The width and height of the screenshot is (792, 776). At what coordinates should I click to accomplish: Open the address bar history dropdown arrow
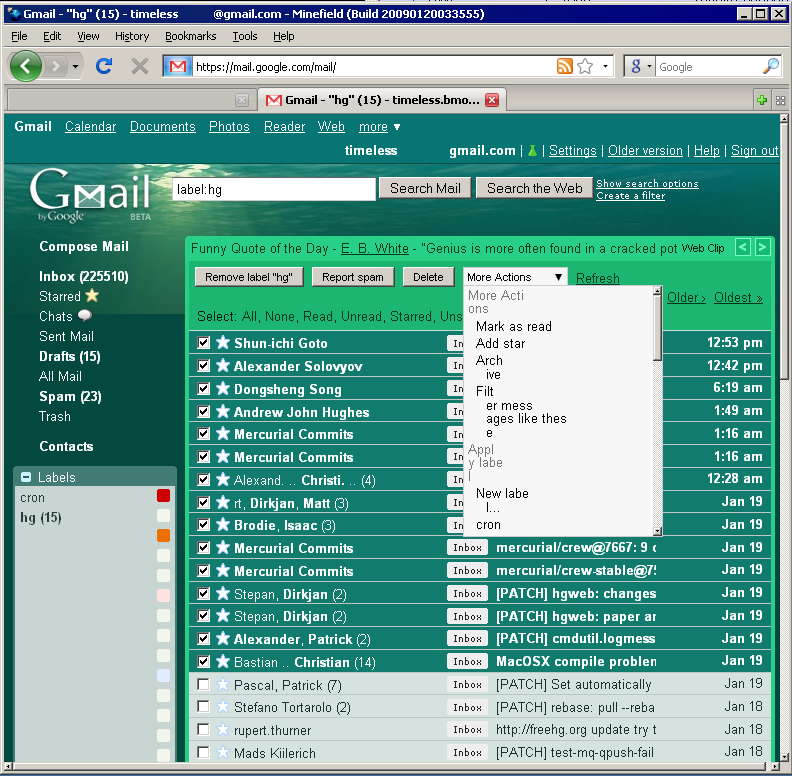605,66
